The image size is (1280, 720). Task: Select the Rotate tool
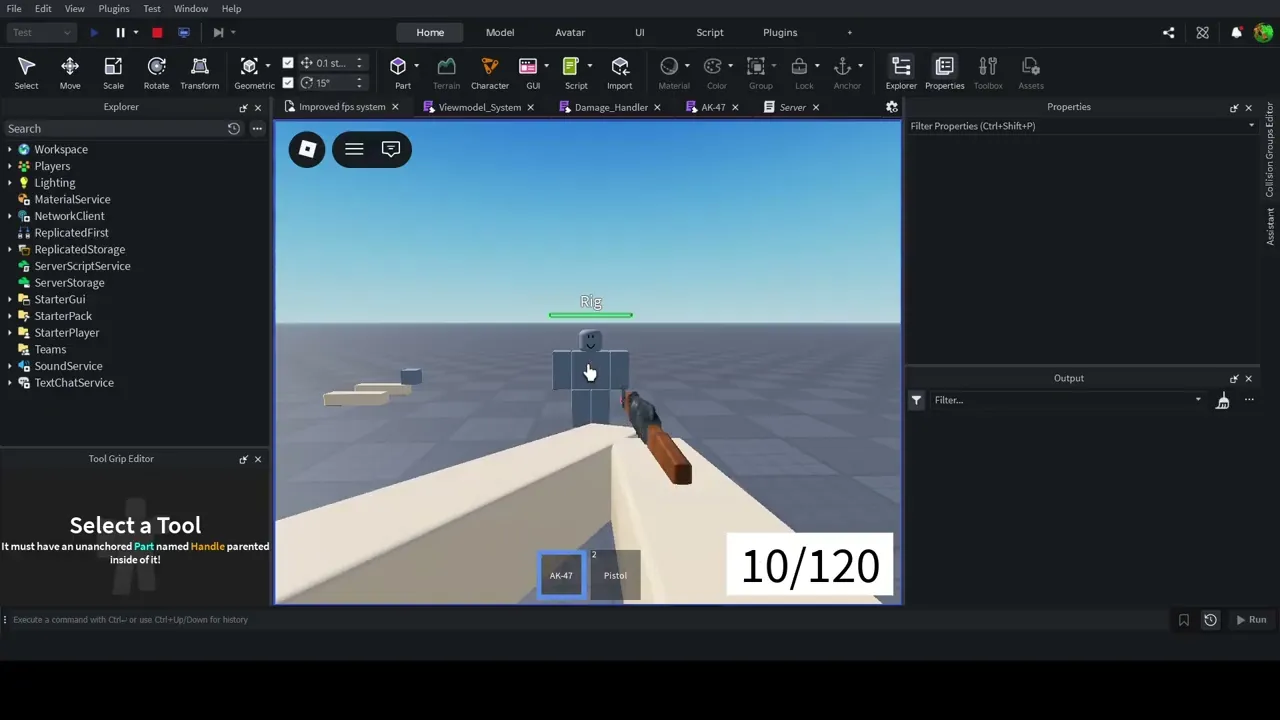tap(156, 73)
